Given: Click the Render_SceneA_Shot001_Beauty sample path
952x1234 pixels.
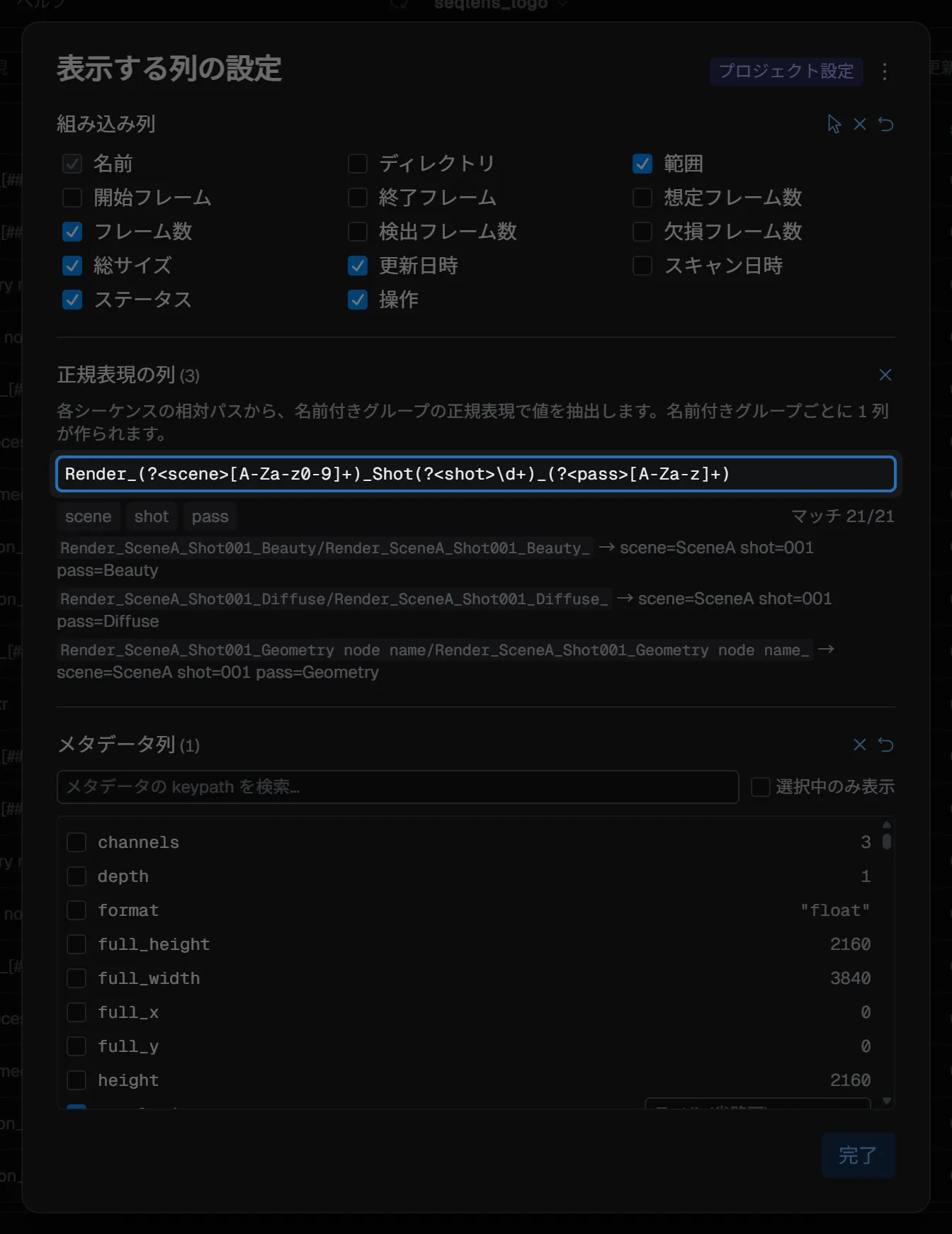Looking at the screenshot, I should 325,548.
